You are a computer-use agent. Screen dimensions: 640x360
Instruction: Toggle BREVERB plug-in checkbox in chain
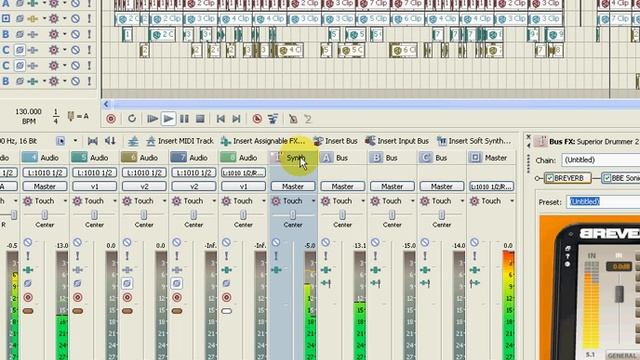[x=550, y=178]
